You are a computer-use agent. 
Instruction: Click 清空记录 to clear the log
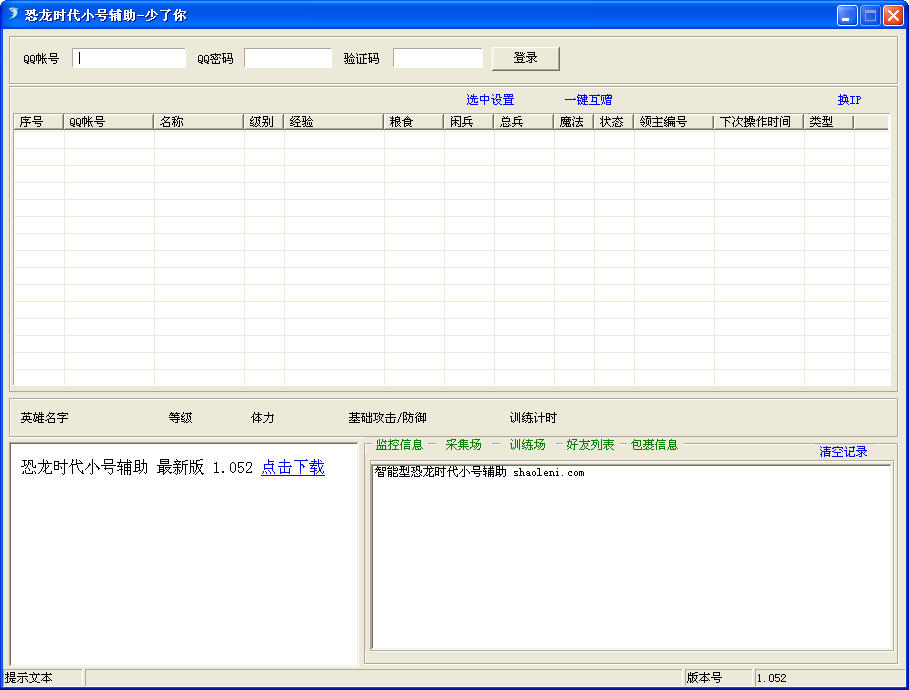843,452
